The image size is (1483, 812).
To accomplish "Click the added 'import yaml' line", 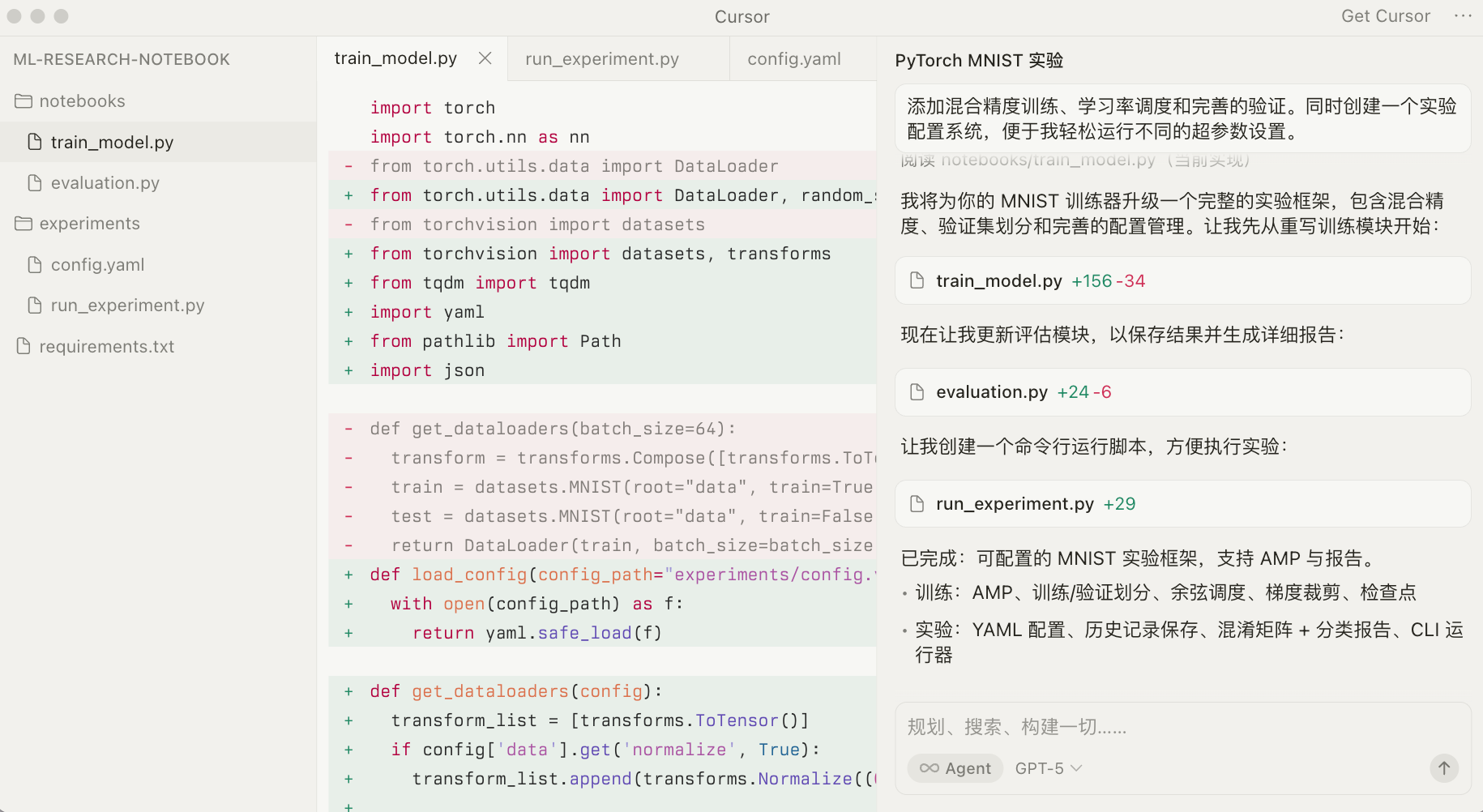I will click(602, 312).
